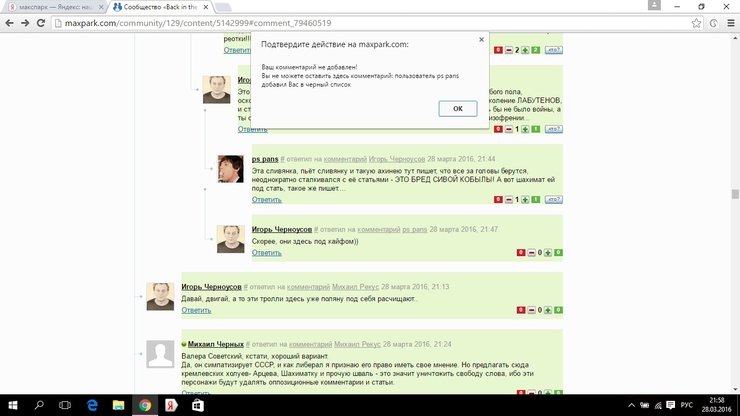This screenshot has height=416, width=740.
Task: Click ps pans avatar thumbnail
Action: tap(231, 170)
